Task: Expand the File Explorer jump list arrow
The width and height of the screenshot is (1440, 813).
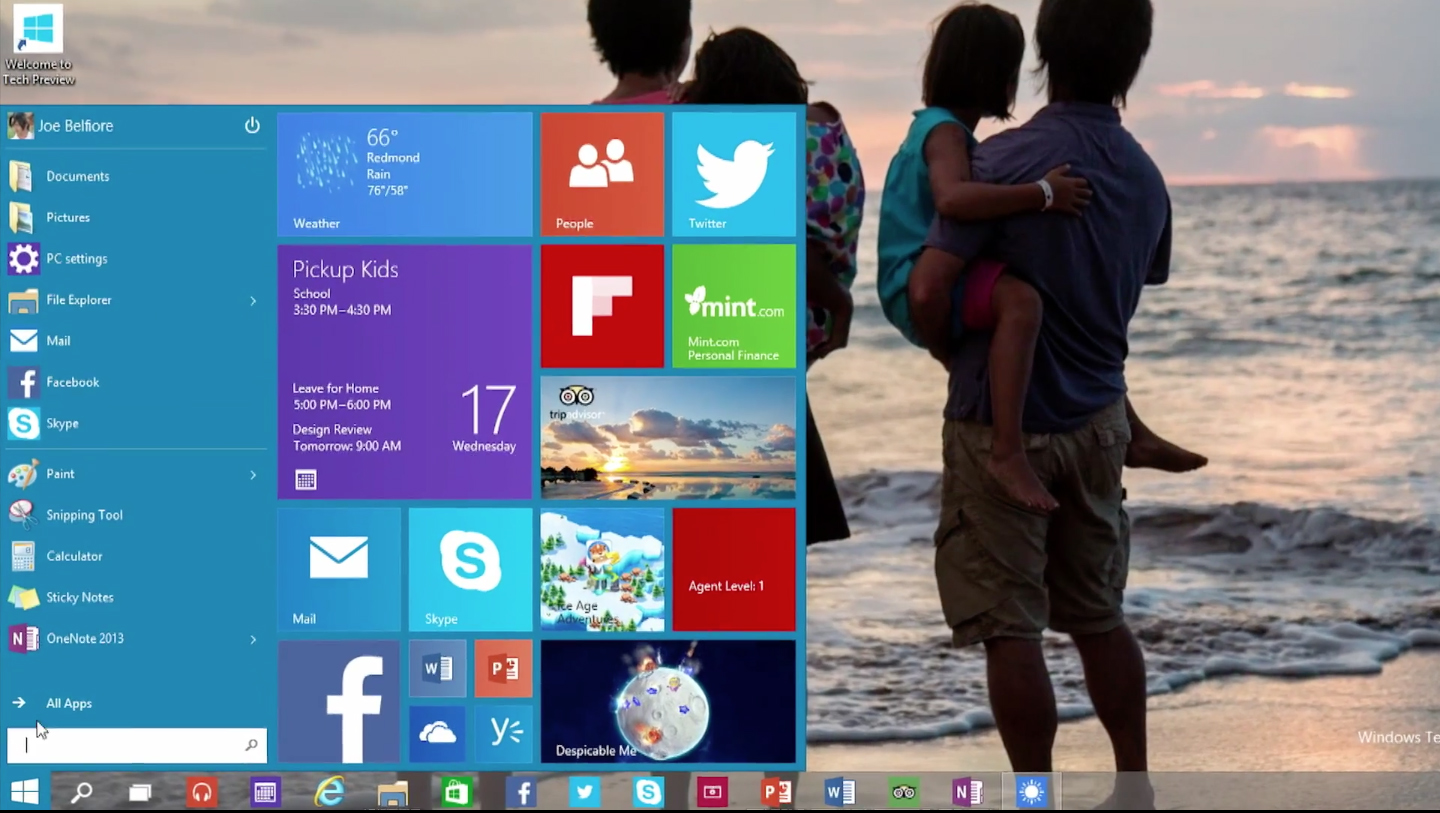Action: tap(253, 300)
